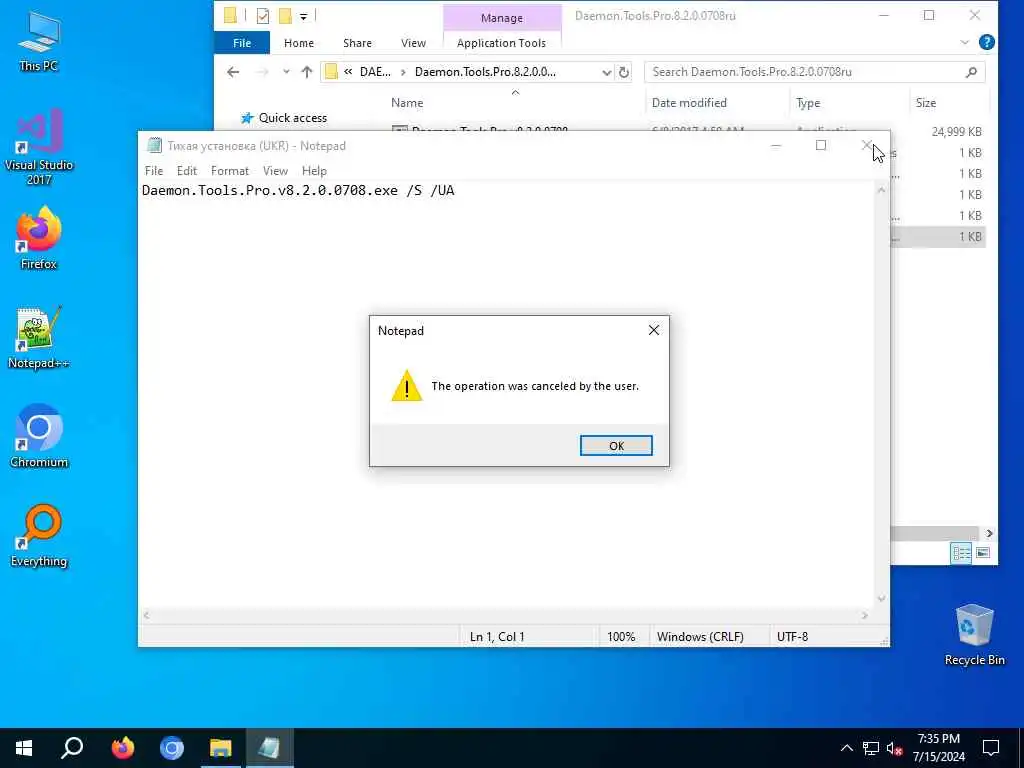Sort by Type column header
Image resolution: width=1024 pixels, height=768 pixels.
point(808,103)
